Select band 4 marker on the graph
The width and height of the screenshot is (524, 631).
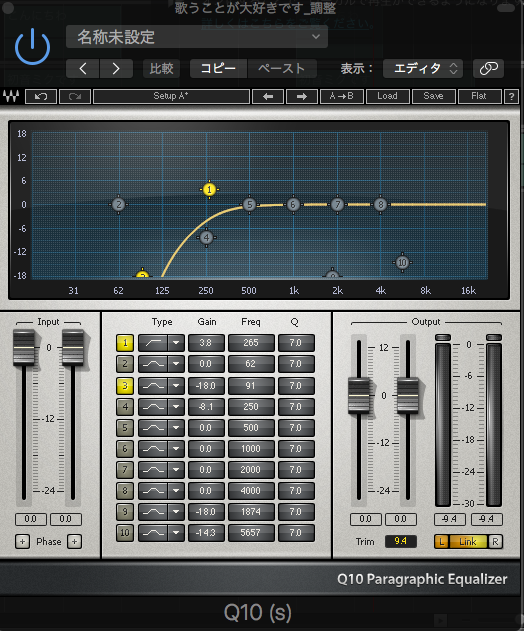click(x=206, y=237)
